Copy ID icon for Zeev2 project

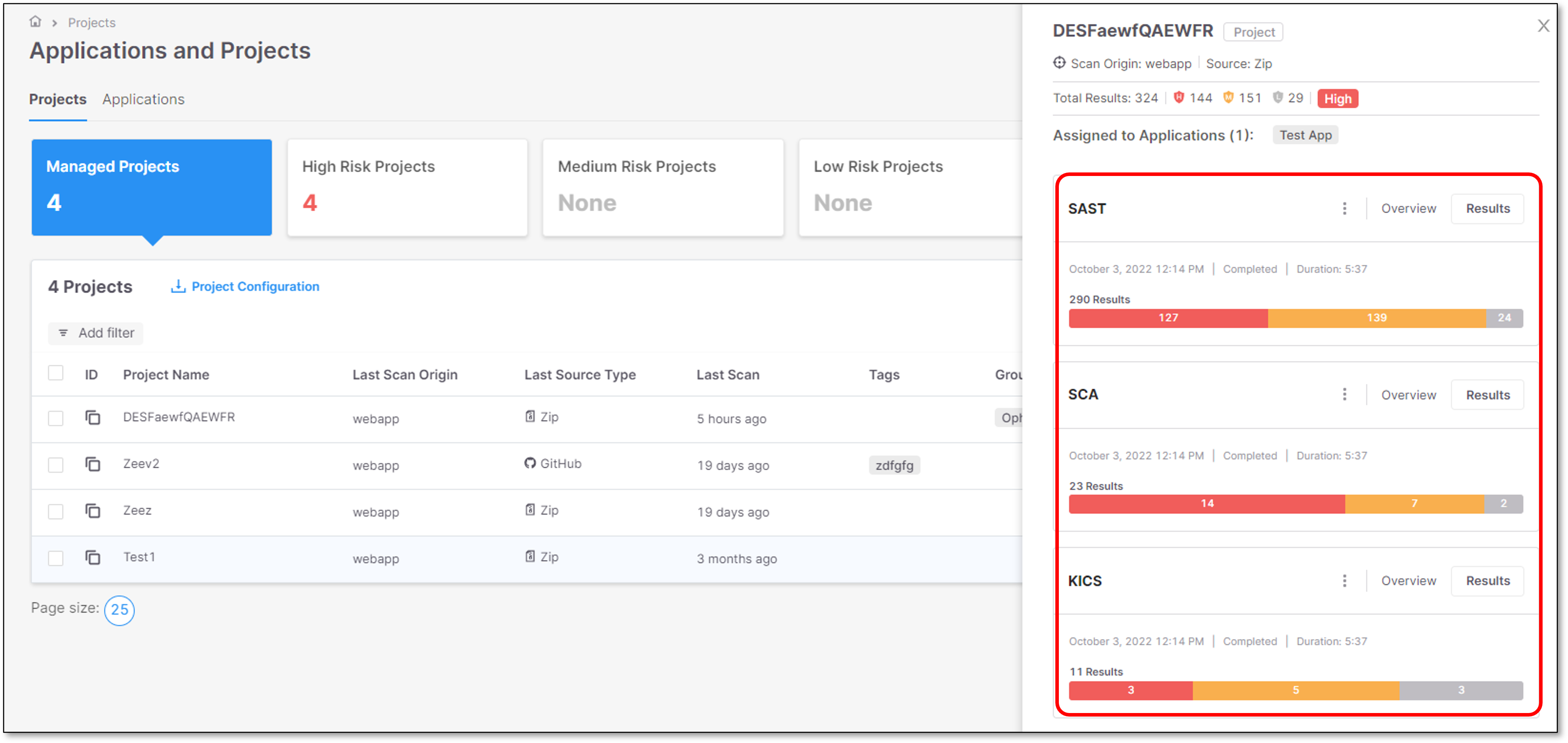tap(92, 464)
